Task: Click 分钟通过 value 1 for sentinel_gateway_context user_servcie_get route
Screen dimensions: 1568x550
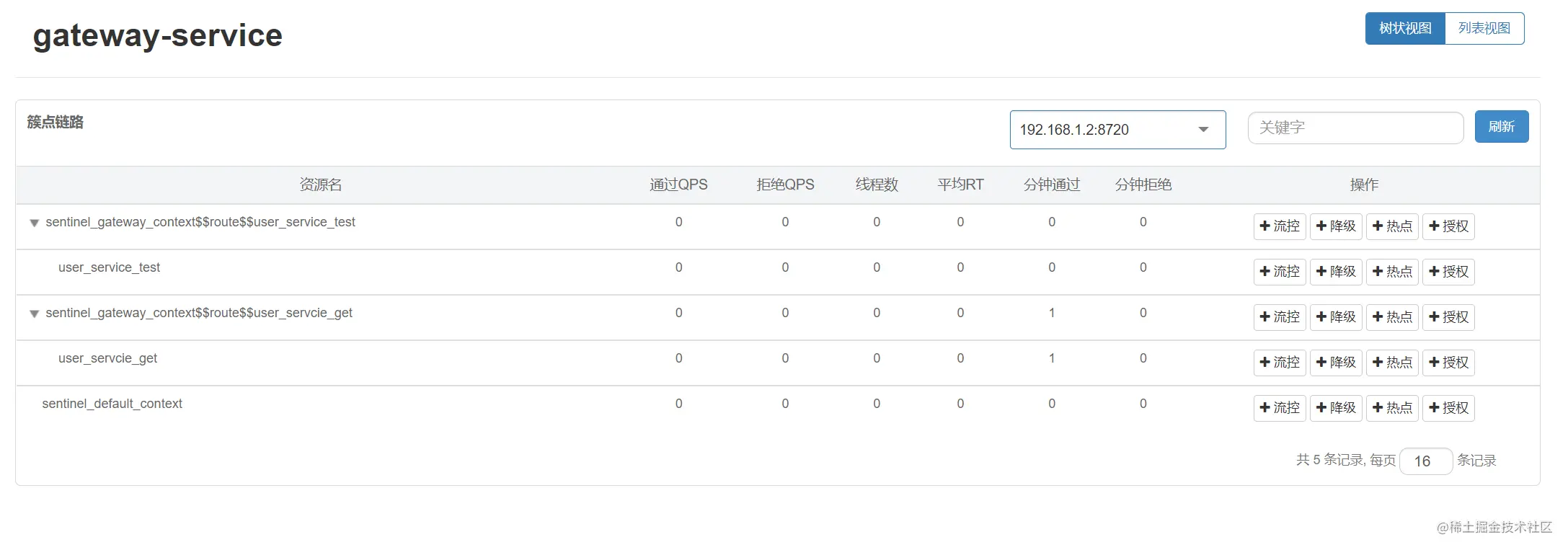Action: [1052, 313]
